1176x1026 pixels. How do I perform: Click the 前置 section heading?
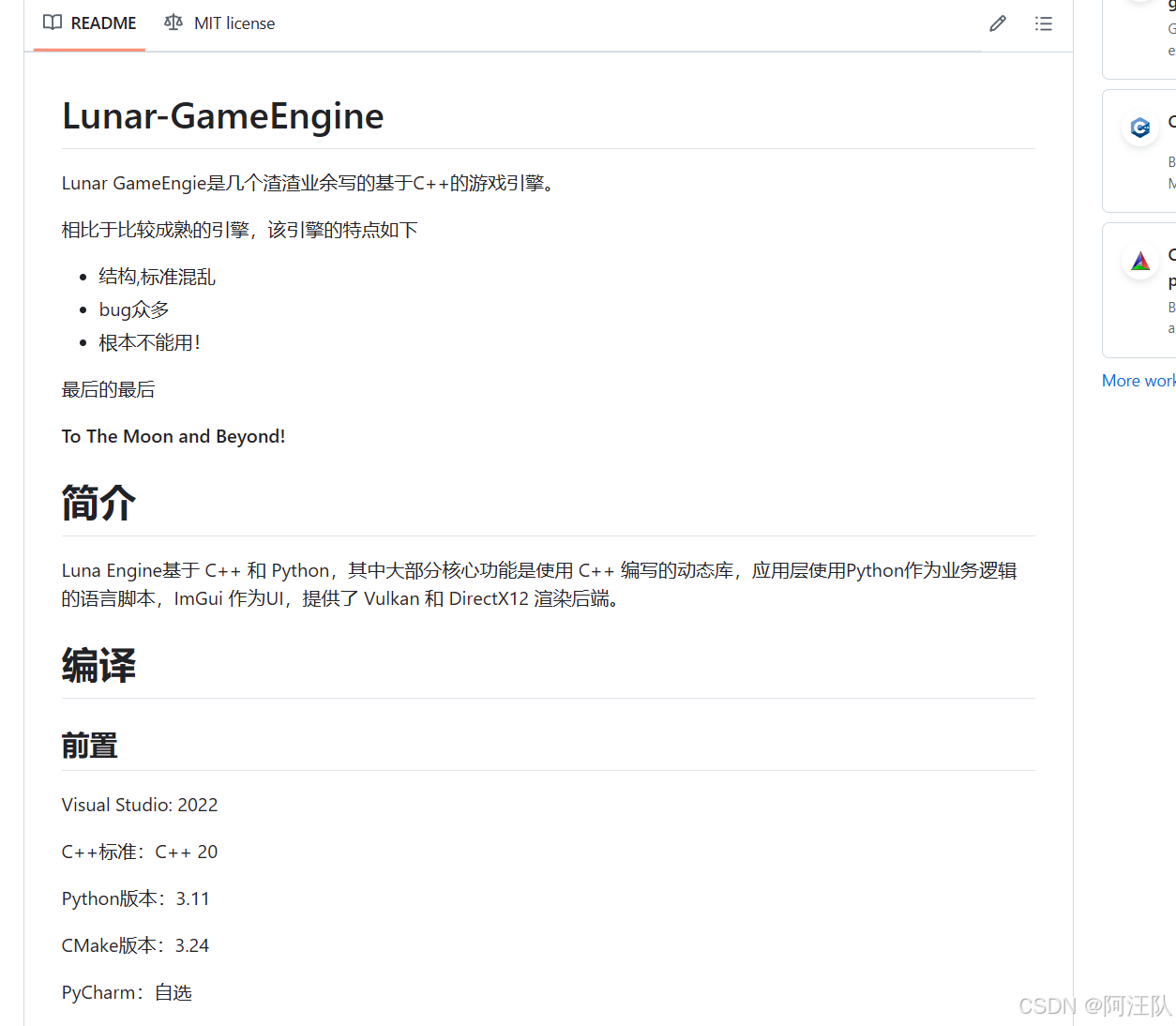[x=89, y=746]
